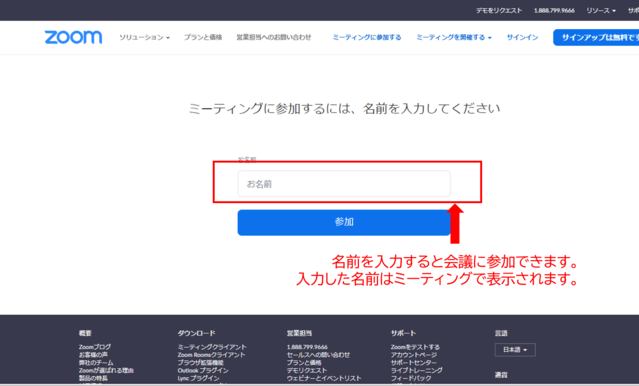Open the サポートセンター footer link
639x386 pixels.
pyautogui.click(x=414, y=362)
